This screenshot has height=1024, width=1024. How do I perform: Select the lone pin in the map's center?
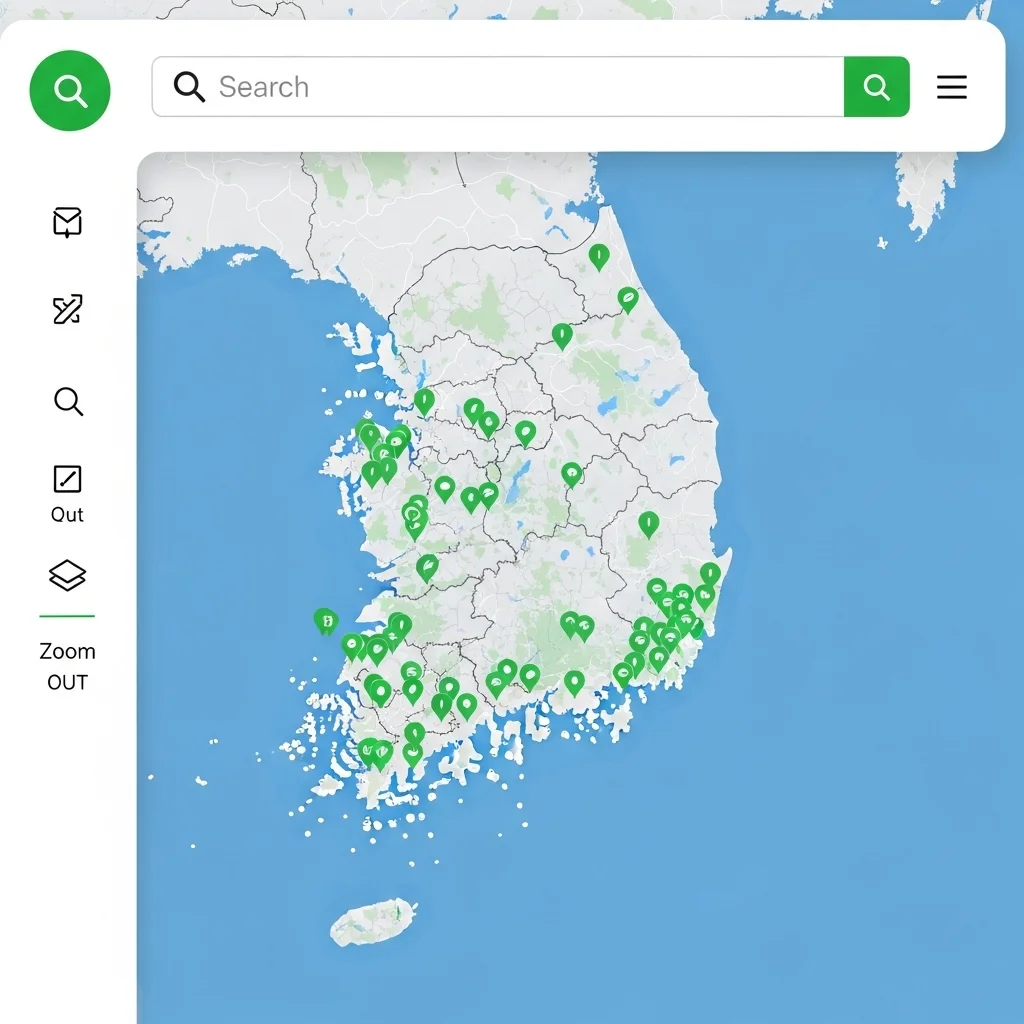click(572, 473)
